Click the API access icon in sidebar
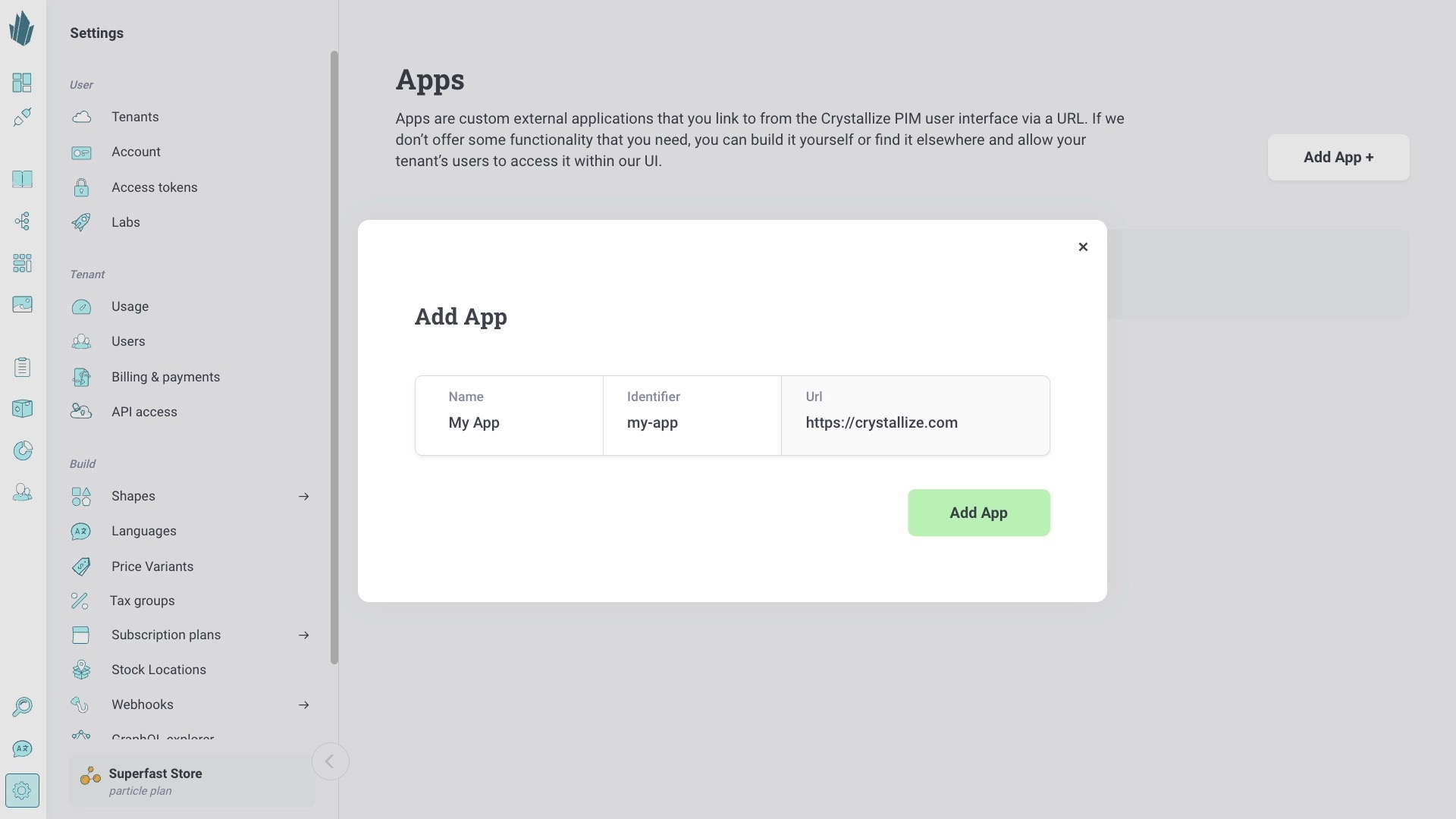Viewport: 1456px width, 819px height. tap(81, 411)
